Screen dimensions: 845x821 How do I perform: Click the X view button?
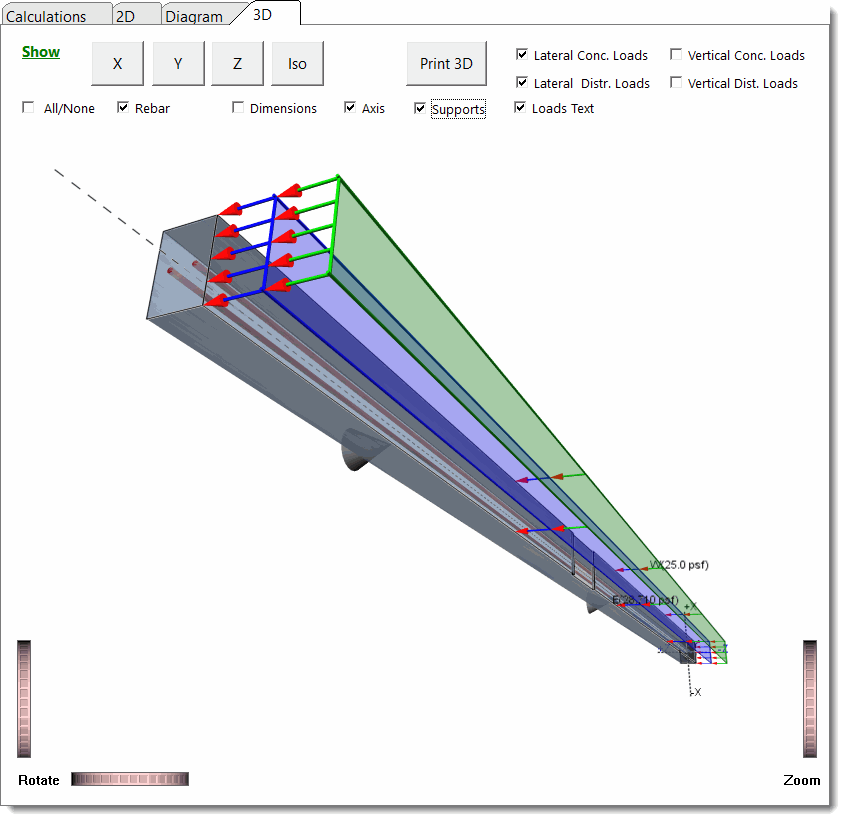click(117, 64)
